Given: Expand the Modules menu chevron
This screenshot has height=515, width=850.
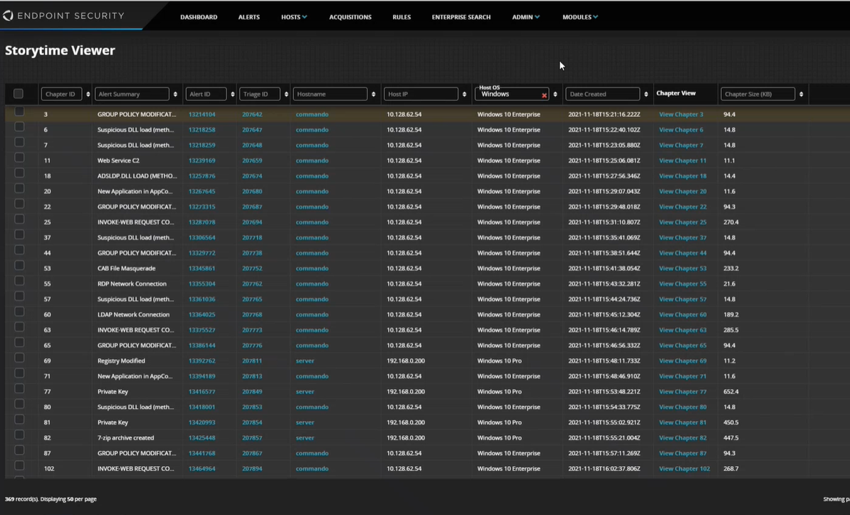Looking at the screenshot, I should pos(595,17).
